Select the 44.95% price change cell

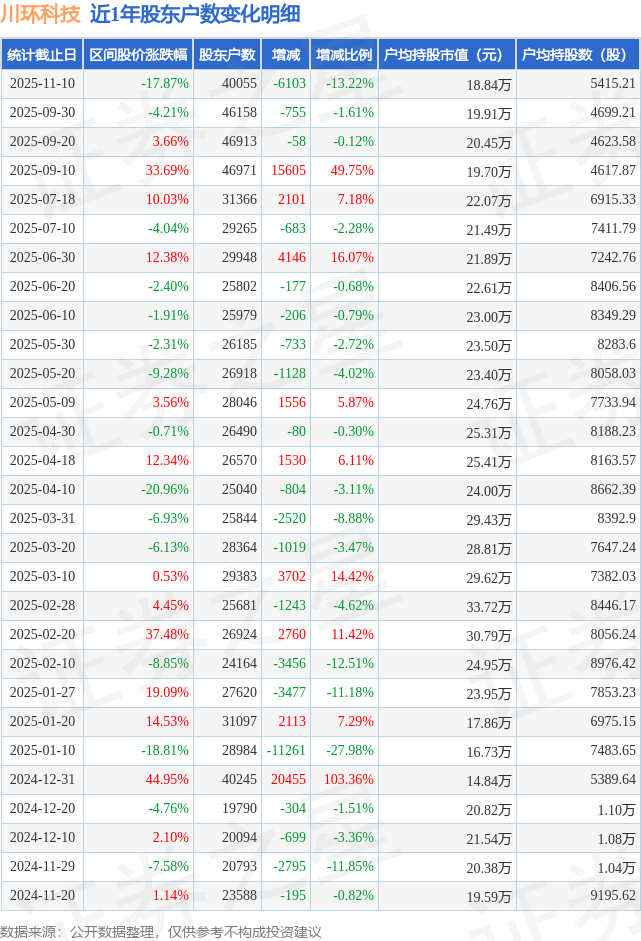coord(167,780)
